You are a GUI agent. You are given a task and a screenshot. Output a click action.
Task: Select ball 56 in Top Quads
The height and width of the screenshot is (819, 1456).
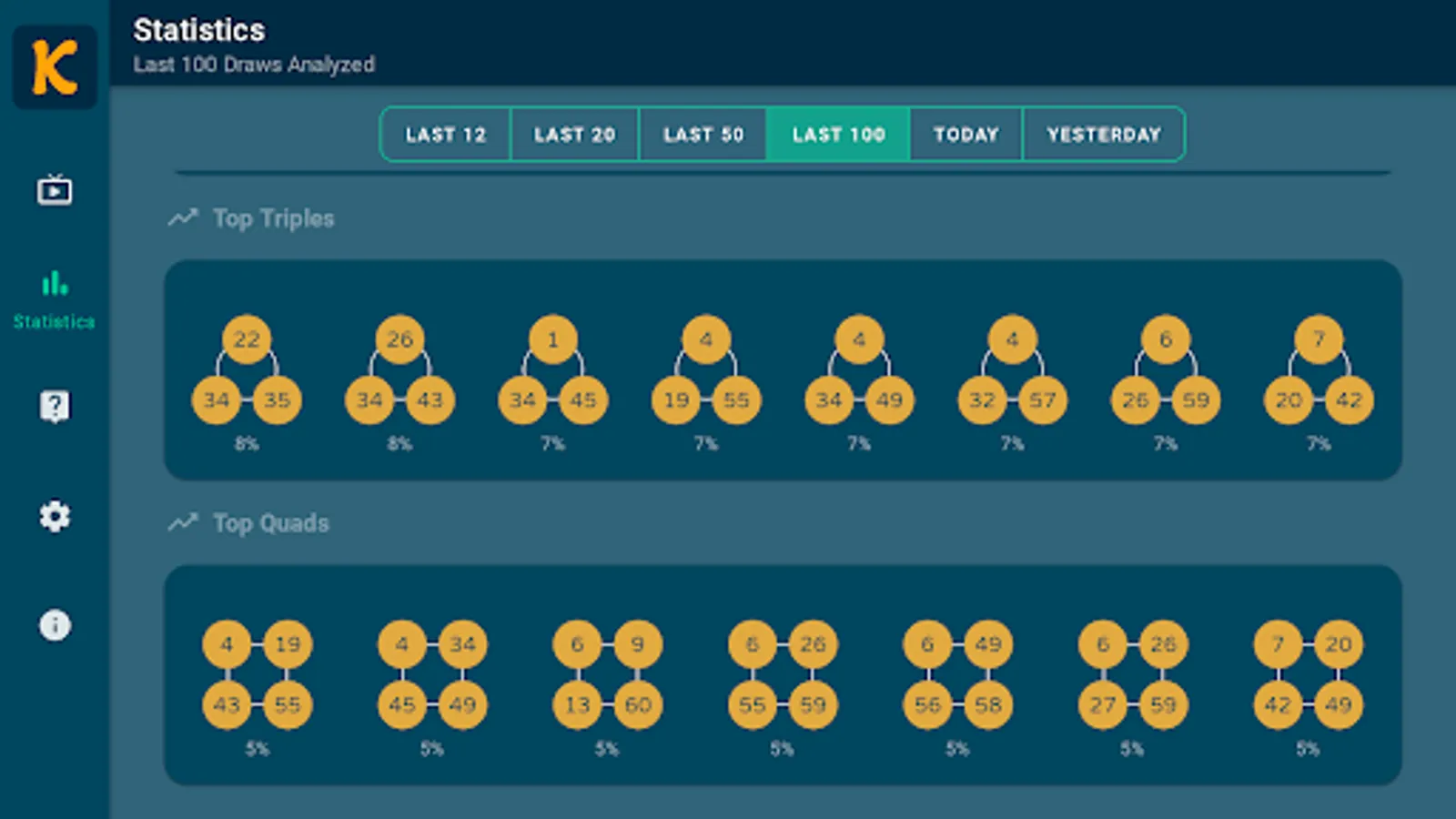[927, 704]
